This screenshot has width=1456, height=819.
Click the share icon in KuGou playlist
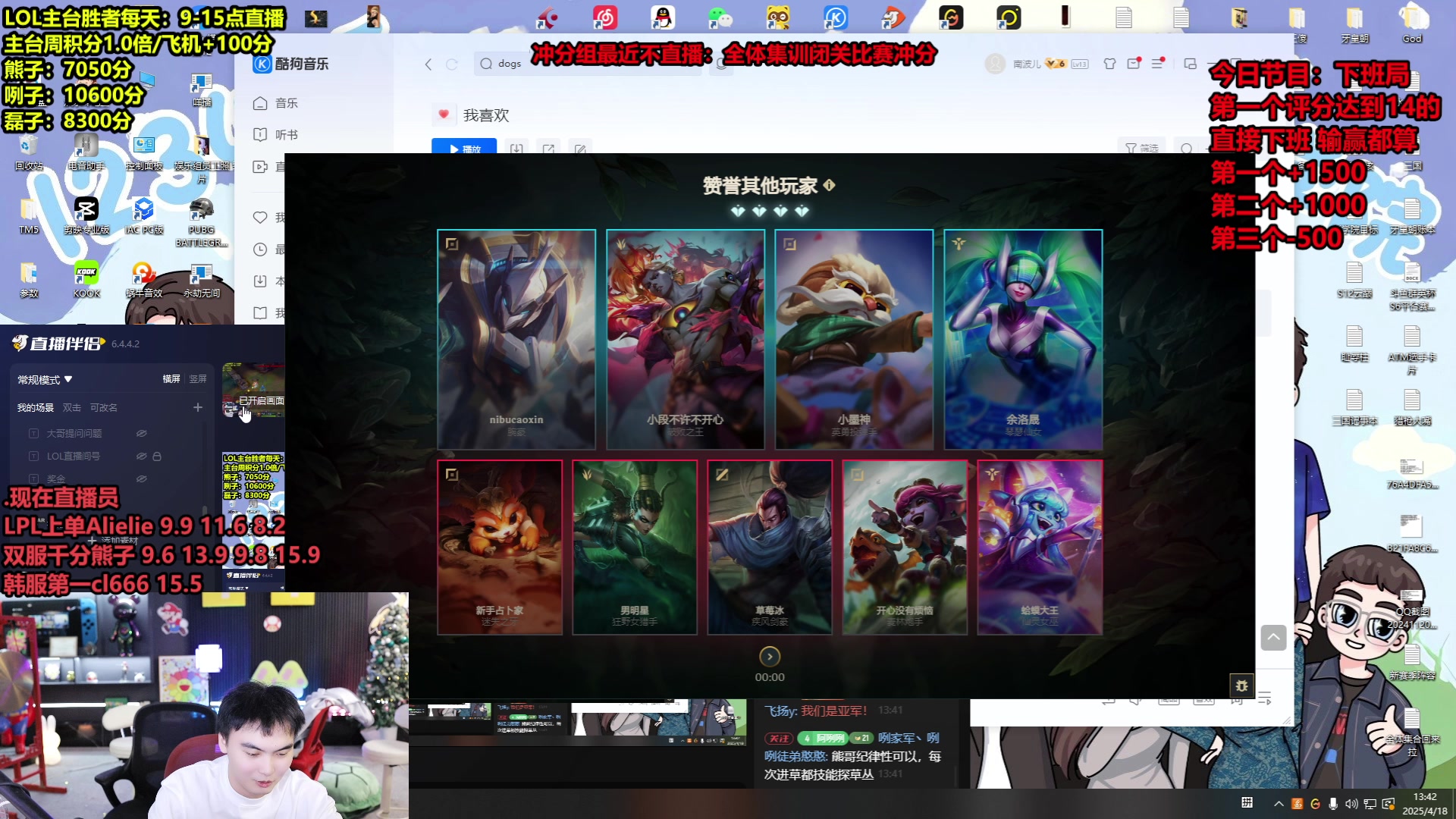point(548,148)
